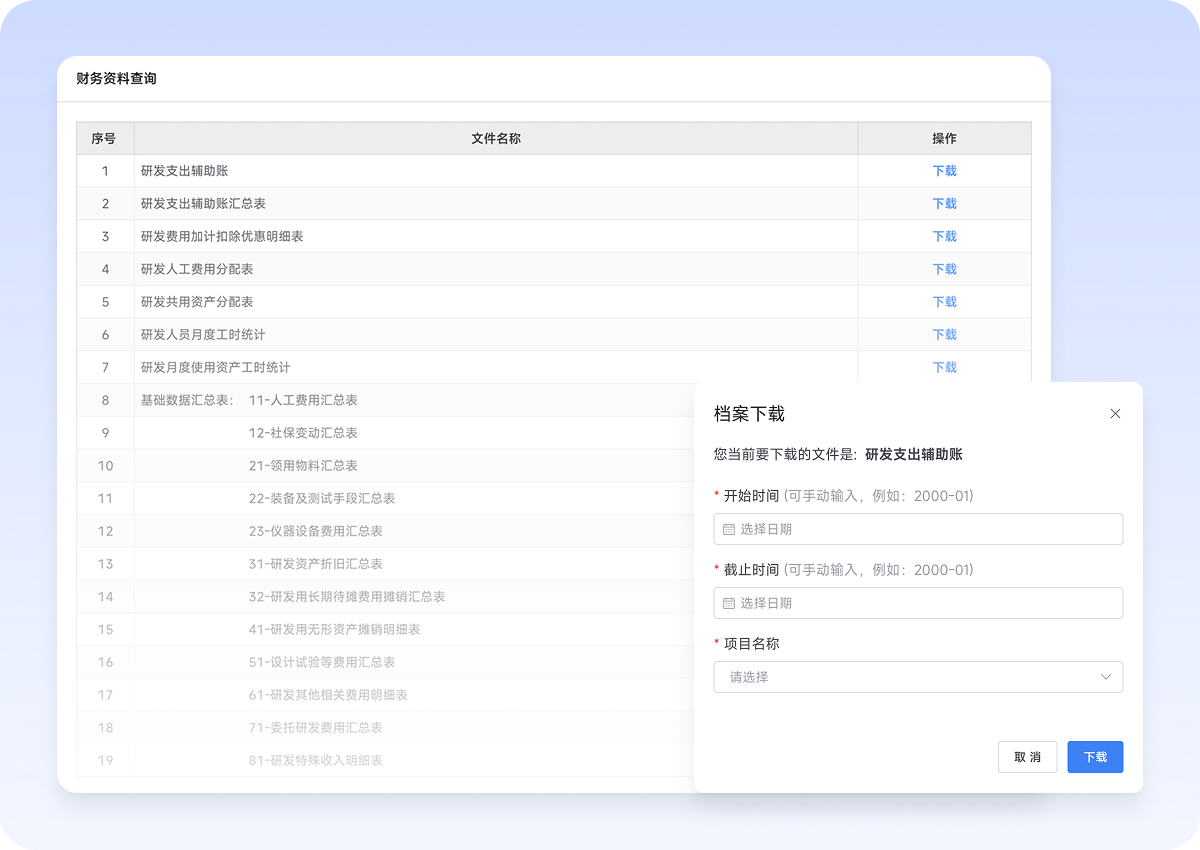This screenshot has height=850, width=1200.
Task: Expand the 项目名称 dropdown arrow
Action: point(1106,677)
